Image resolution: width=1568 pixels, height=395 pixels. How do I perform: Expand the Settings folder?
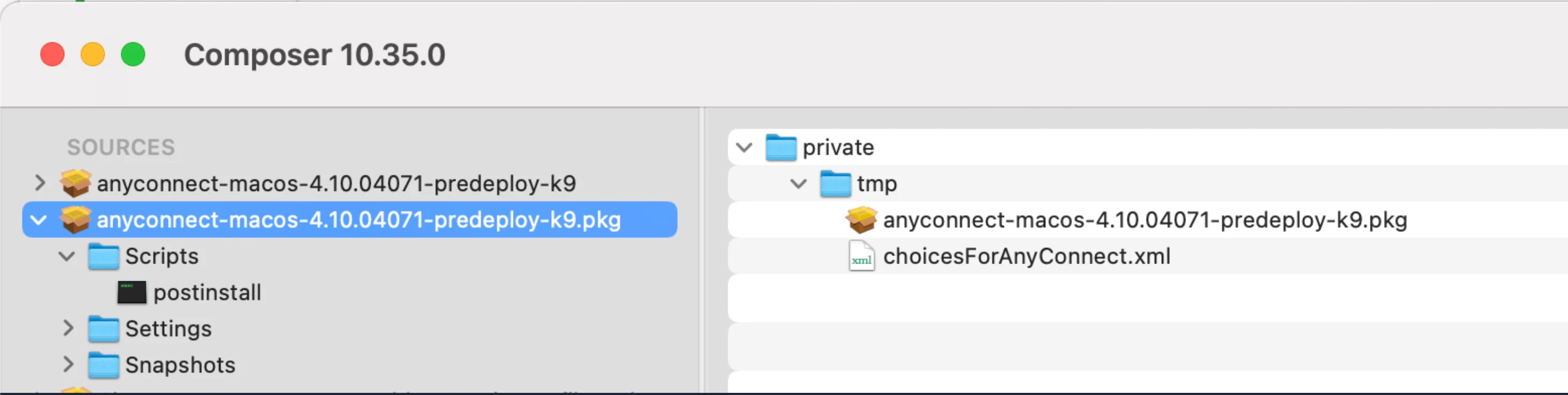68,328
